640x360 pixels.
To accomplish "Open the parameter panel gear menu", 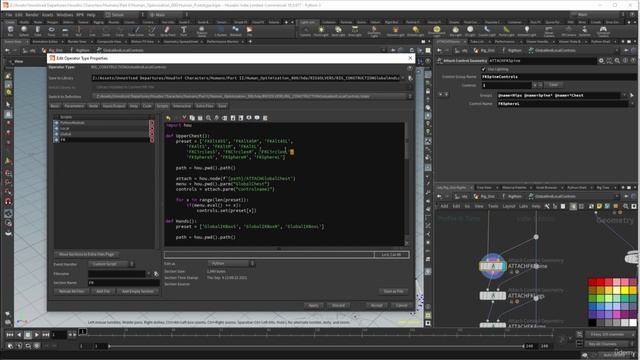I will click(601, 61).
